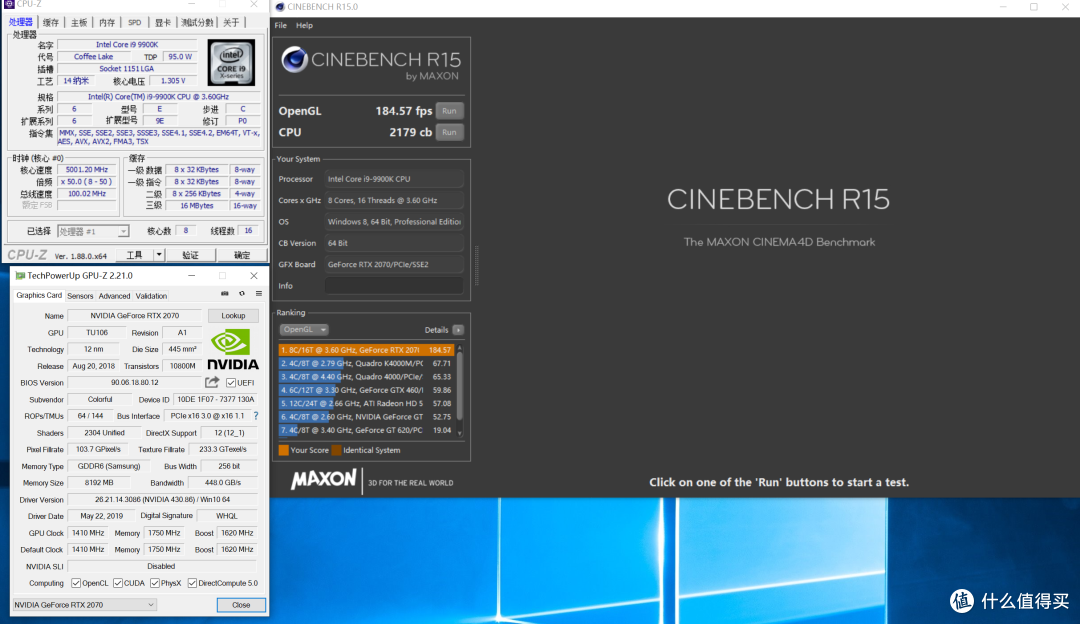Select ranking entry 5 ATI Radeon HD

coord(366,404)
